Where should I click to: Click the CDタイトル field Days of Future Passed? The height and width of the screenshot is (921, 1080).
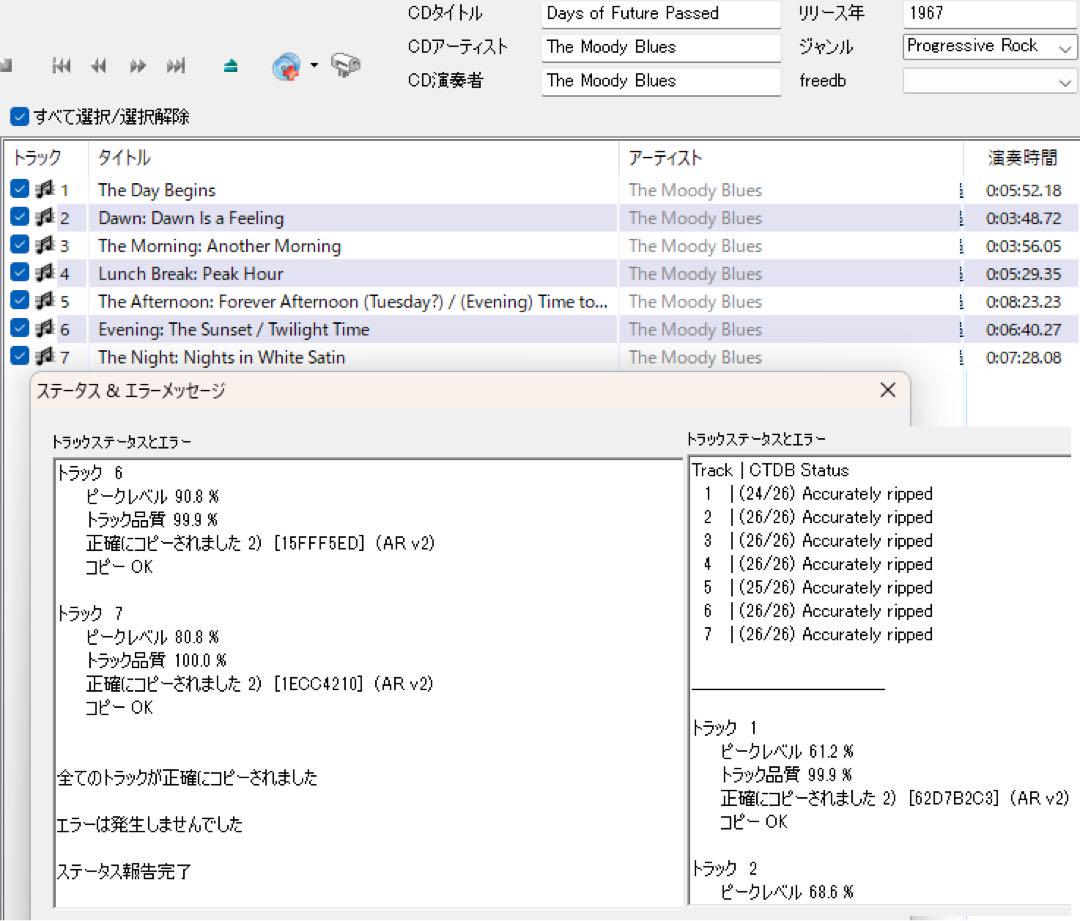[661, 14]
